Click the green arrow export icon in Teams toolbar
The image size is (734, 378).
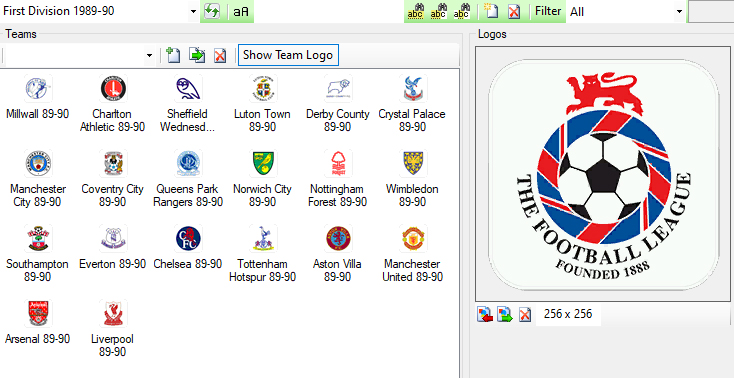[x=197, y=55]
